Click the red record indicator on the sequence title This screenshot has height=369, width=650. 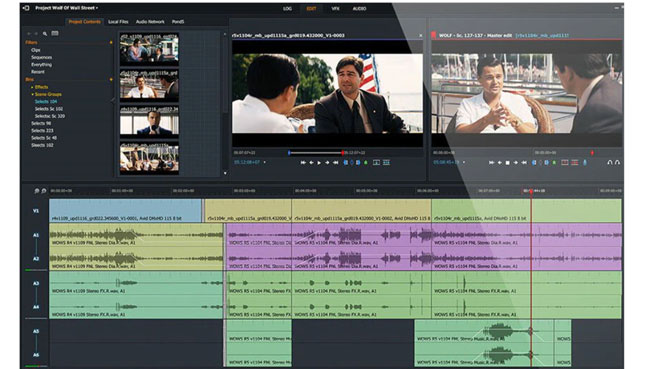(x=434, y=35)
